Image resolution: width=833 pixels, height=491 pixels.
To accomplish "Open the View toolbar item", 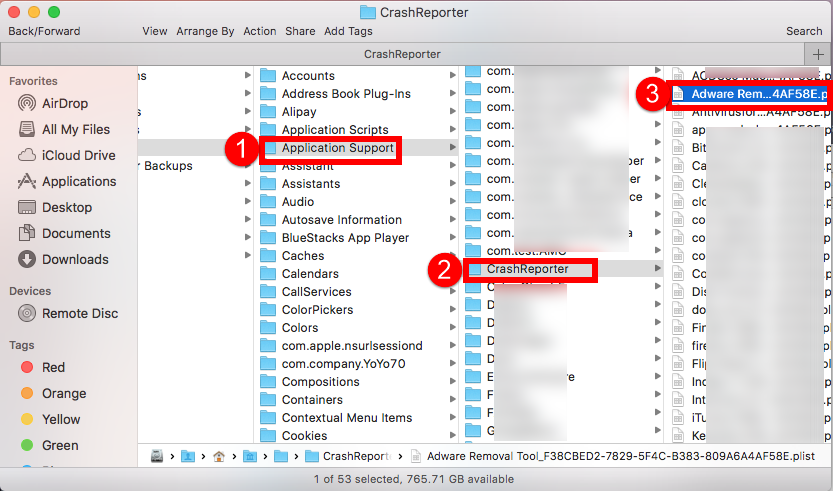I will click(x=155, y=31).
